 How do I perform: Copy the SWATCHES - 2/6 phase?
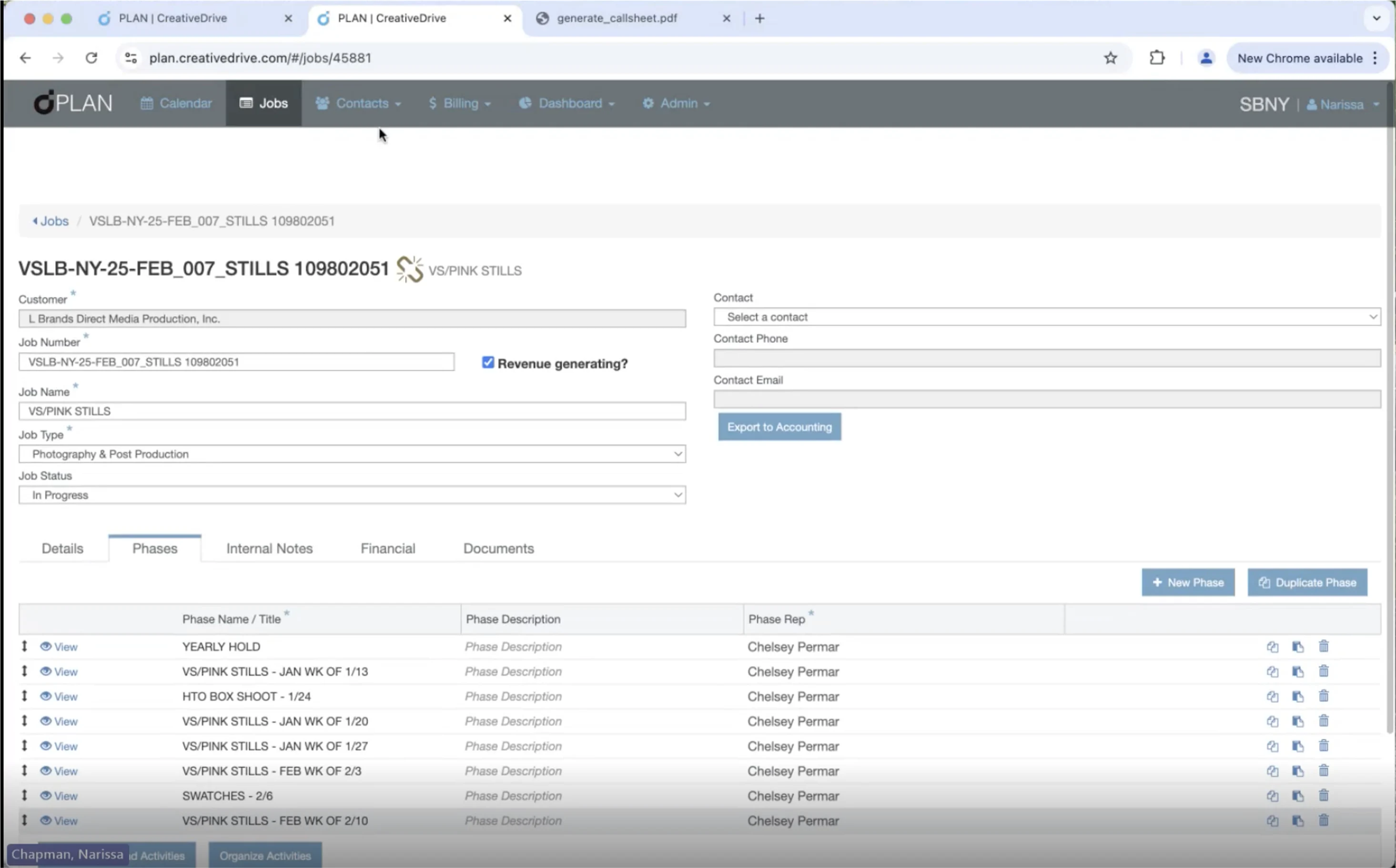pos(1272,796)
